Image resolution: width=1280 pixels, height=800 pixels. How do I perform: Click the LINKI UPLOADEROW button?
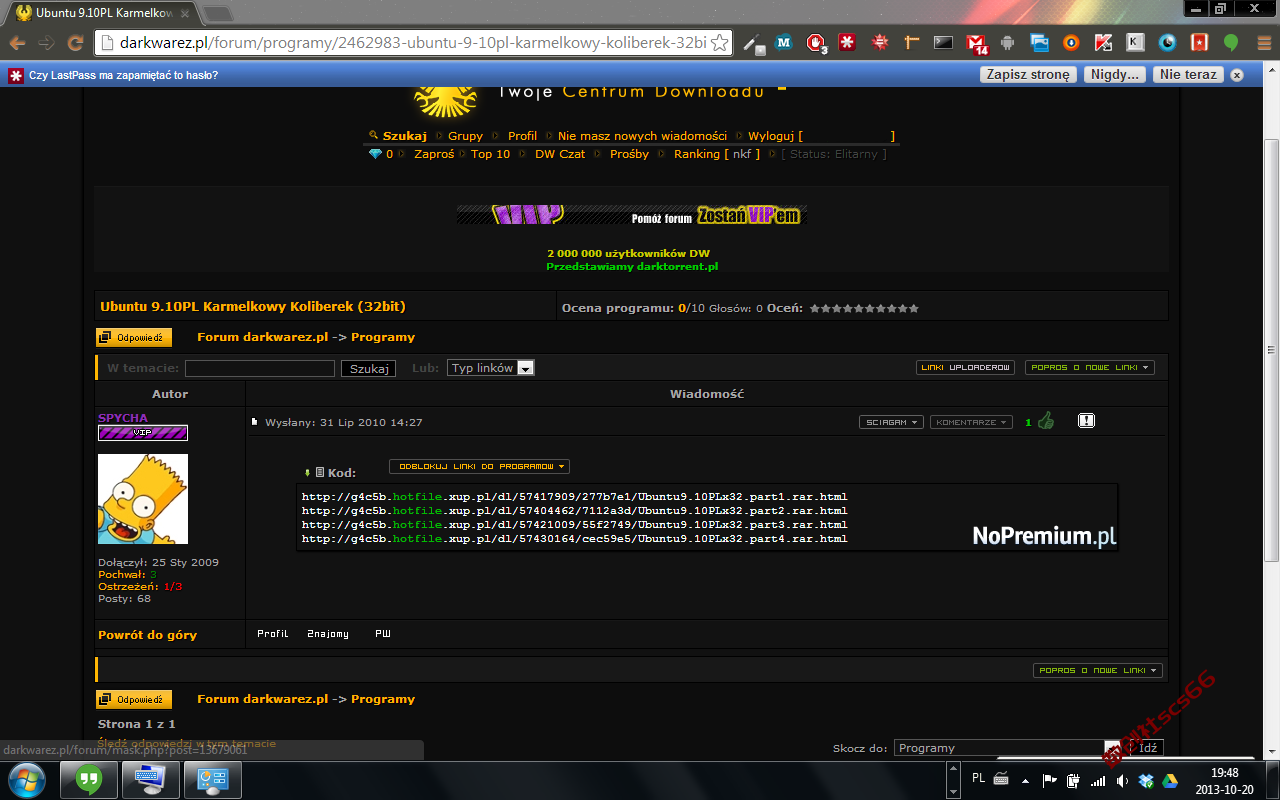click(965, 367)
